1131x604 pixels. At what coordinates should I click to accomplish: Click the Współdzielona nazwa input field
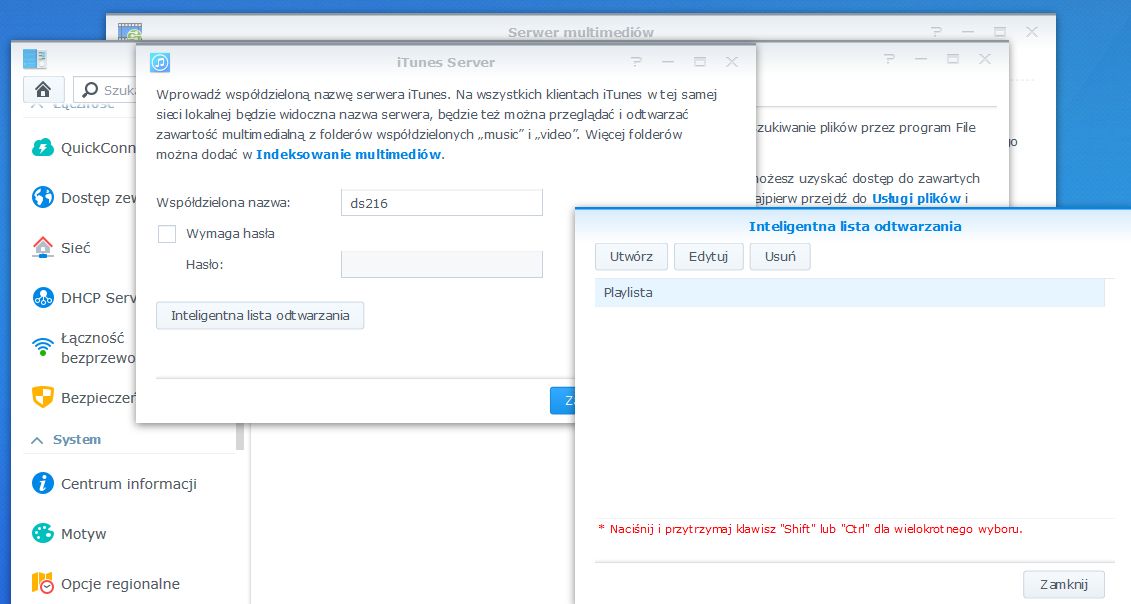tap(441, 203)
